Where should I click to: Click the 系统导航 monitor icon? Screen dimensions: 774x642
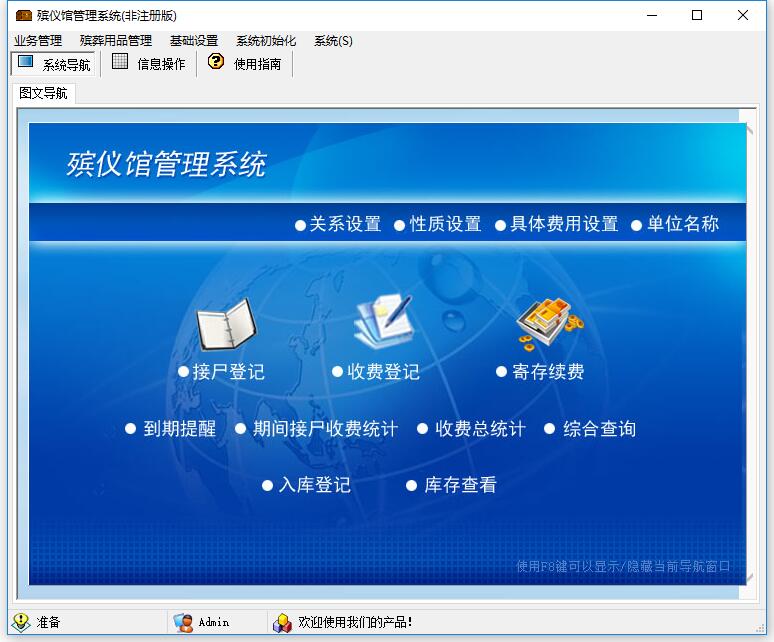coord(25,63)
